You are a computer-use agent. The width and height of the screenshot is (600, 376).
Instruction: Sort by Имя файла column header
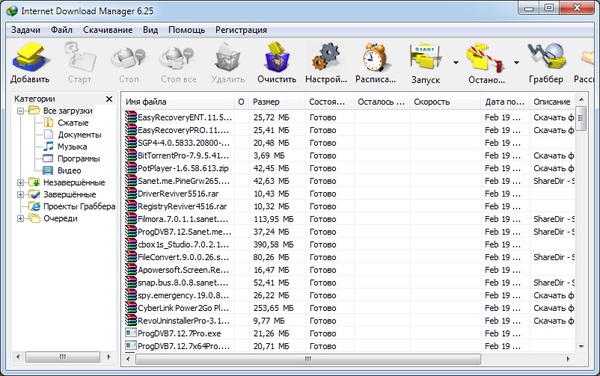(178, 102)
